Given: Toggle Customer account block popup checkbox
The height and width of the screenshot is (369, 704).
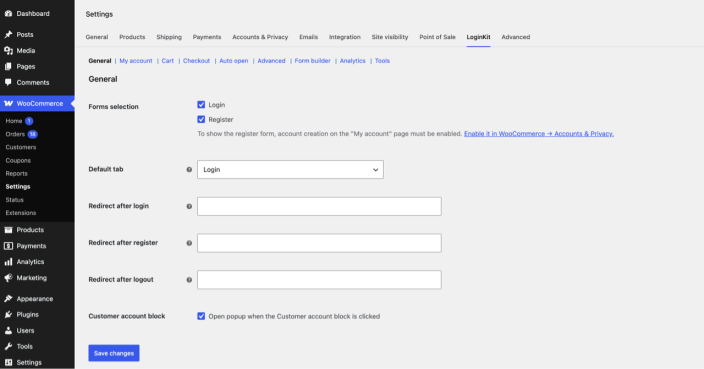Looking at the screenshot, I should (x=201, y=316).
